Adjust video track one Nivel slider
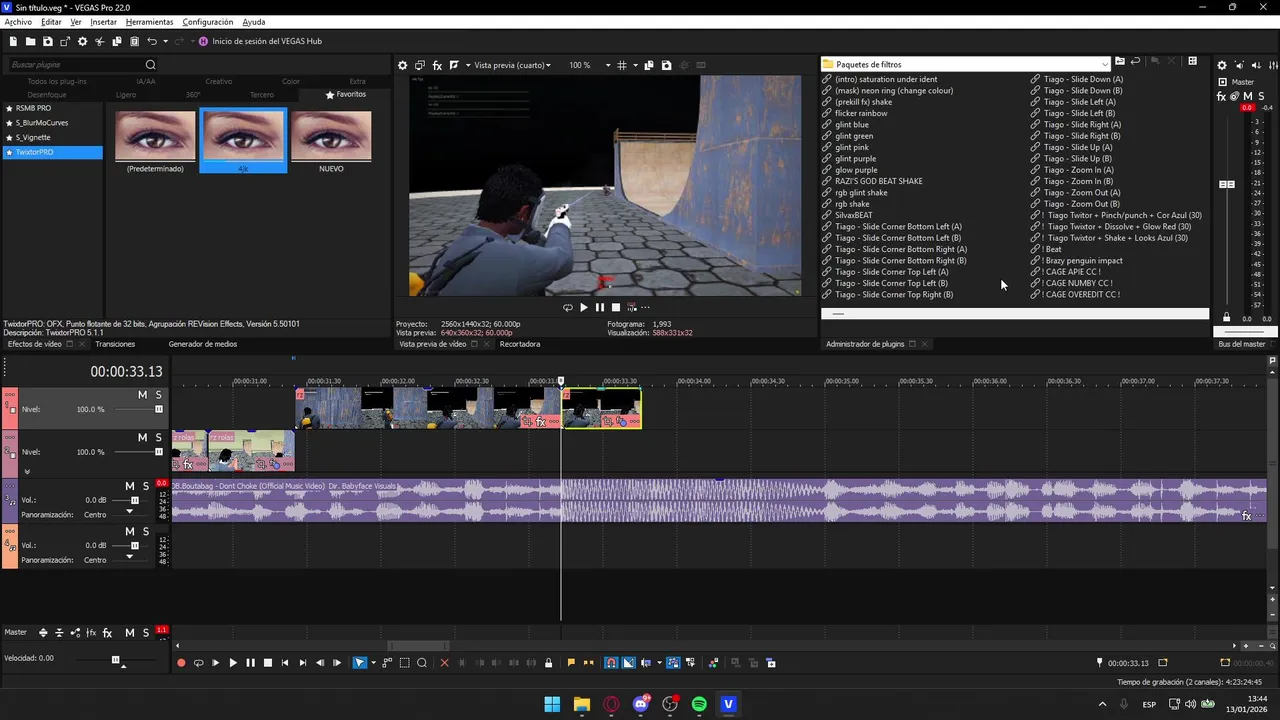This screenshot has height=720, width=1280. (158, 409)
